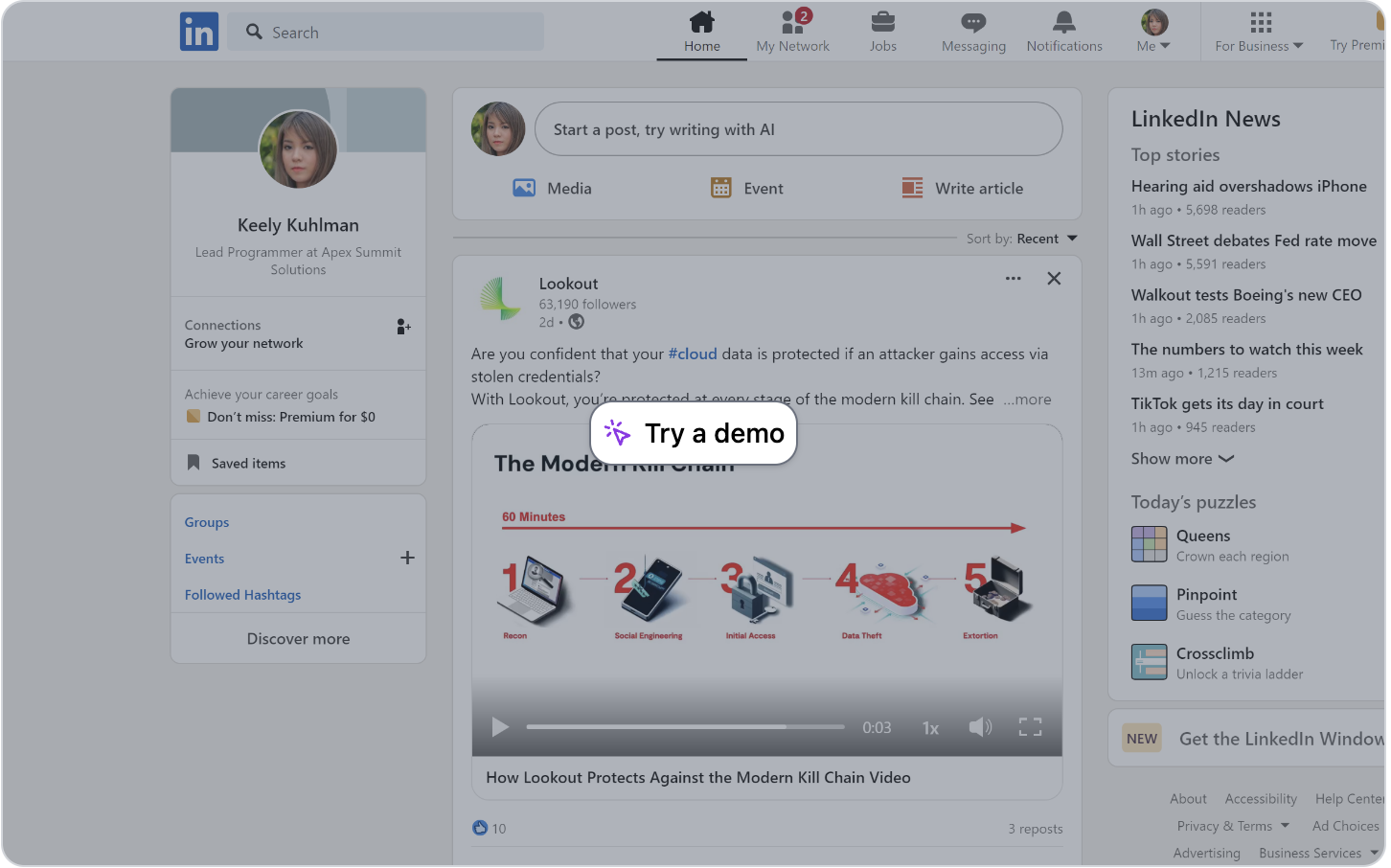This screenshot has height=868, width=1391.
Task: Click the Try Premium link
Action: [1357, 45]
